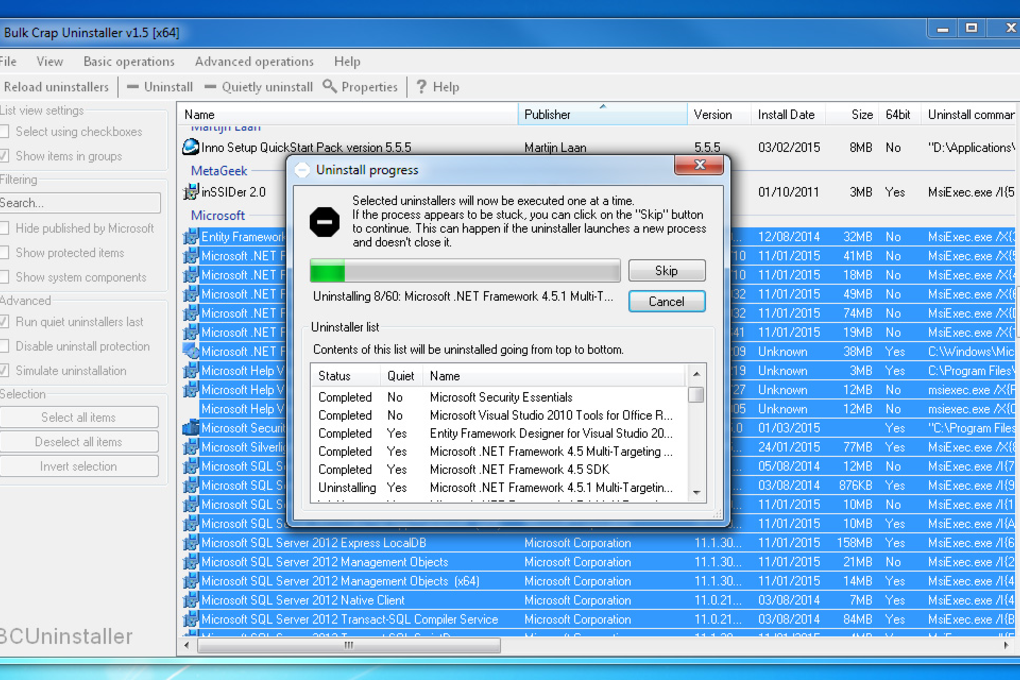Click the main list scroll left arrow
Screen dimensions: 1020x680
(x=187, y=646)
